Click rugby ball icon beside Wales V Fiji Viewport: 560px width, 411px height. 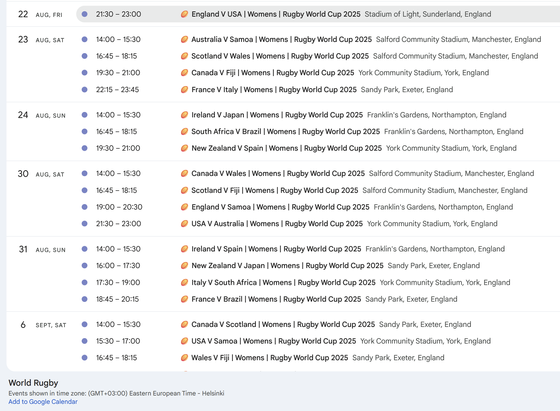(184, 358)
